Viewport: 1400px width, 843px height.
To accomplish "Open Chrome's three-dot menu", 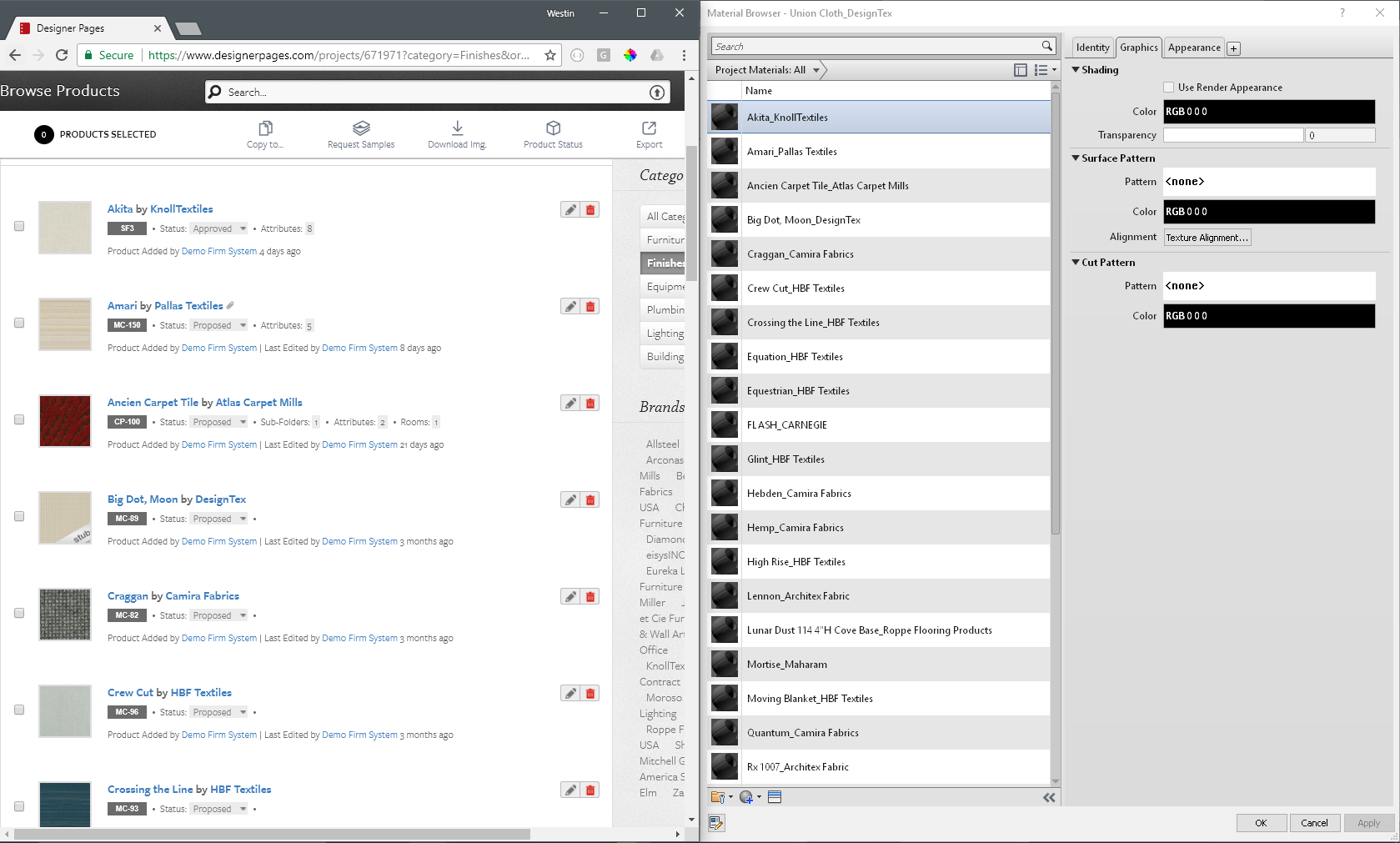I will point(684,55).
